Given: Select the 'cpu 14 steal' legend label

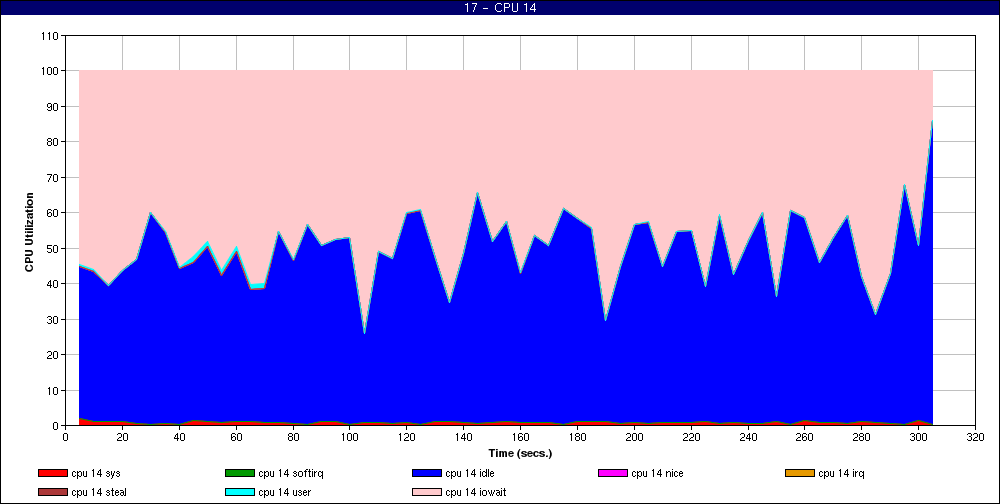Looking at the screenshot, I should pyautogui.click(x=99, y=493).
